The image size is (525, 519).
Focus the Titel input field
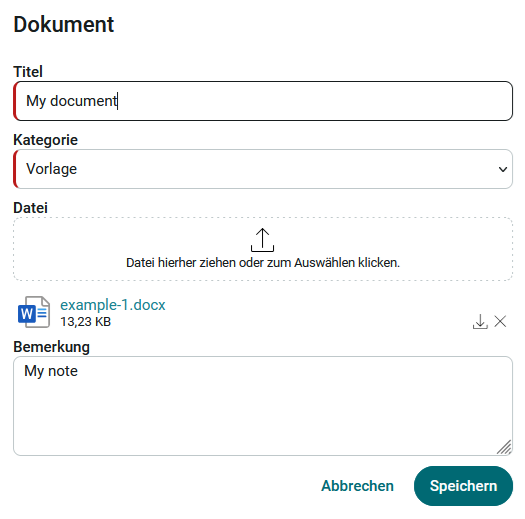263,101
